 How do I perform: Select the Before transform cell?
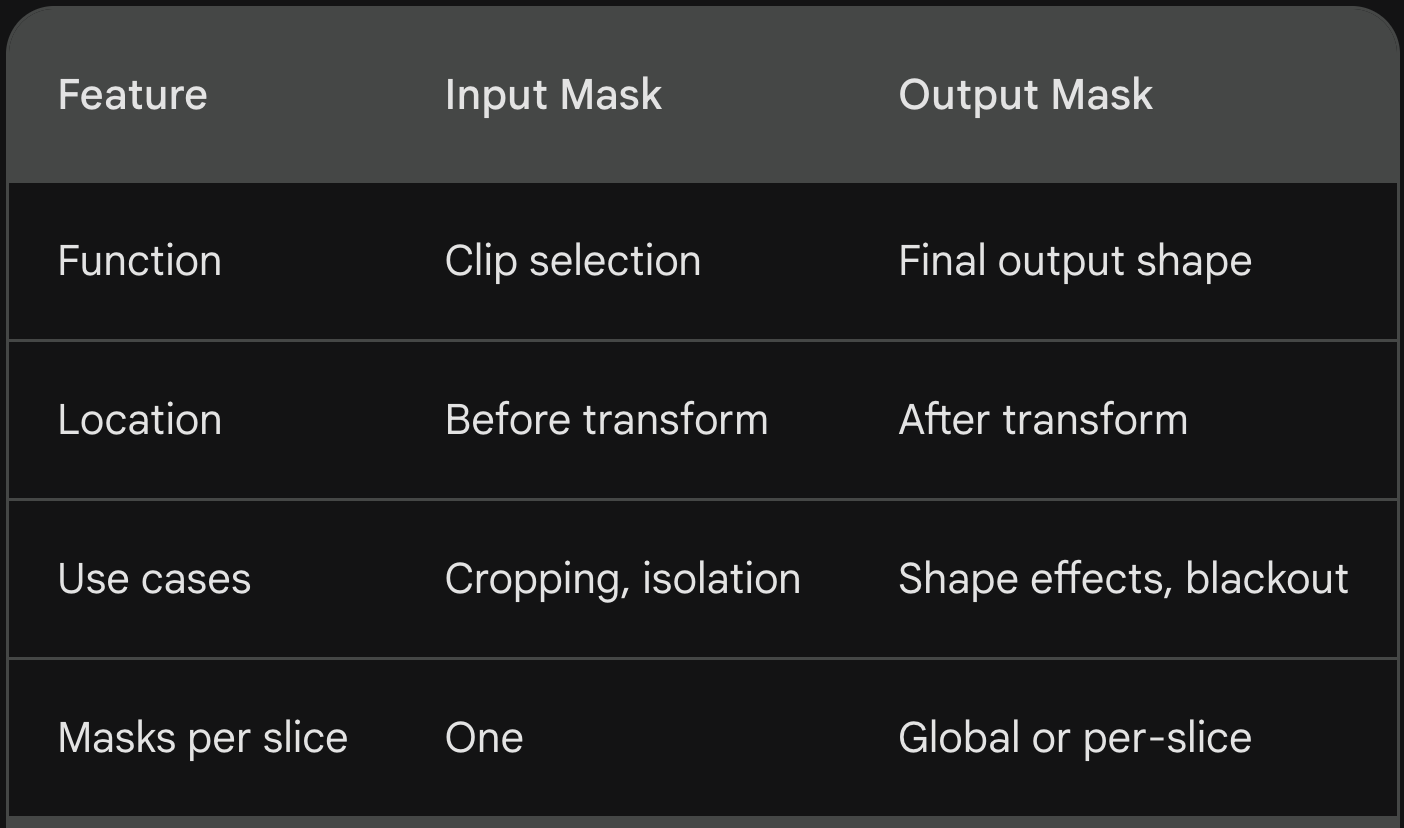click(x=606, y=420)
